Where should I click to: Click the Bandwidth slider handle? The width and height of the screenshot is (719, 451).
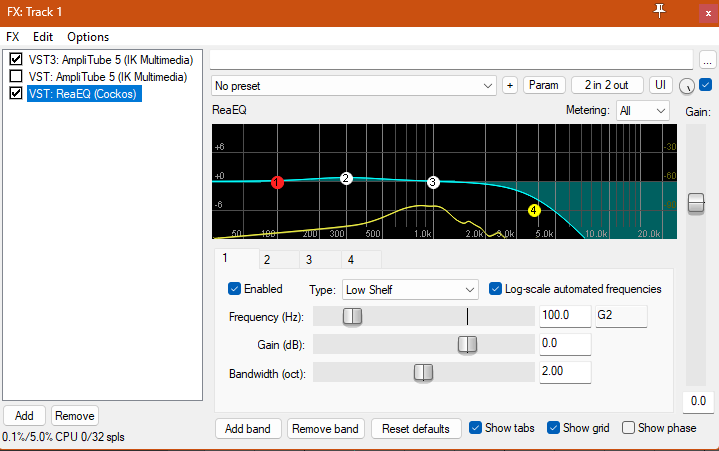(423, 372)
